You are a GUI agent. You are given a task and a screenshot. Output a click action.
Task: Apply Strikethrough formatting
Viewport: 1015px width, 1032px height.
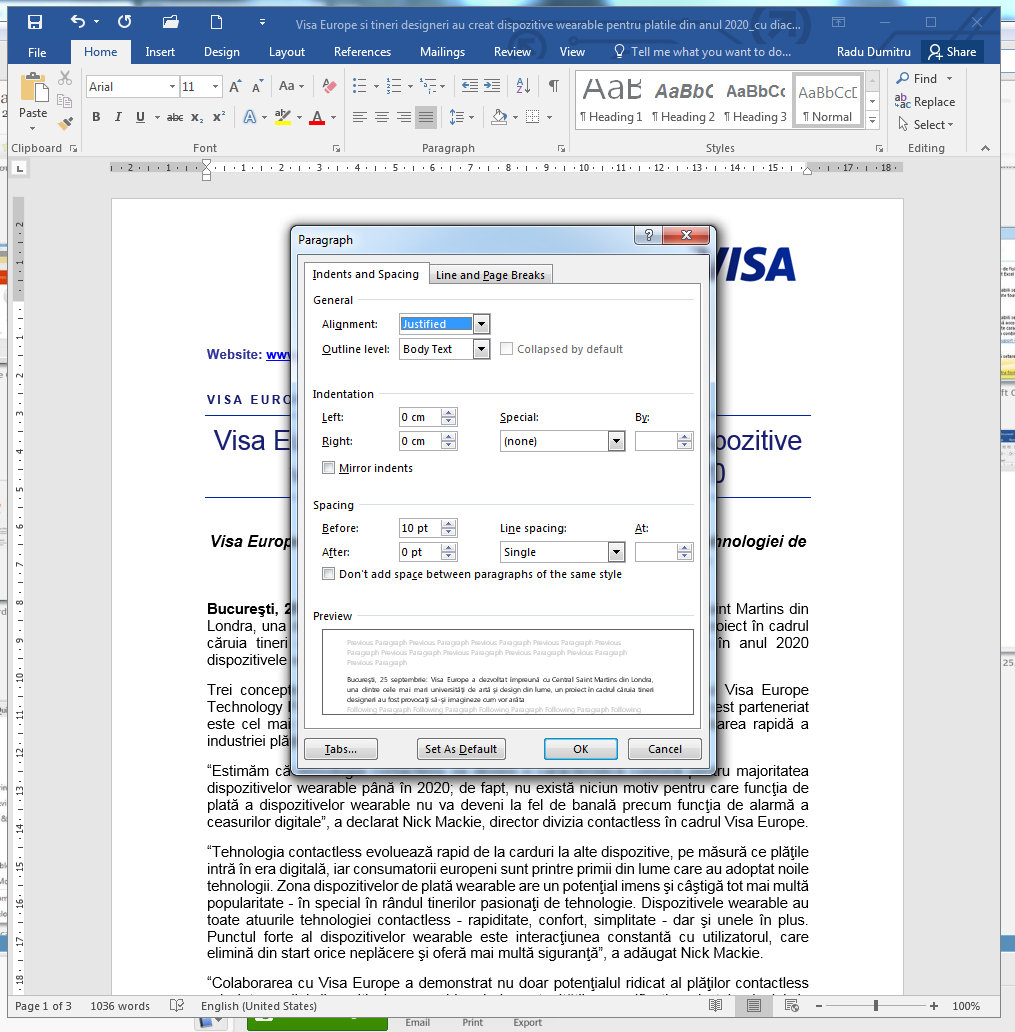[x=174, y=117]
